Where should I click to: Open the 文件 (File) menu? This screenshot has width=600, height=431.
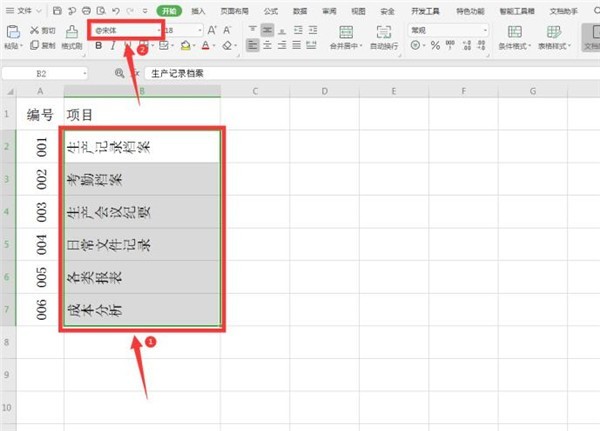(24, 10)
